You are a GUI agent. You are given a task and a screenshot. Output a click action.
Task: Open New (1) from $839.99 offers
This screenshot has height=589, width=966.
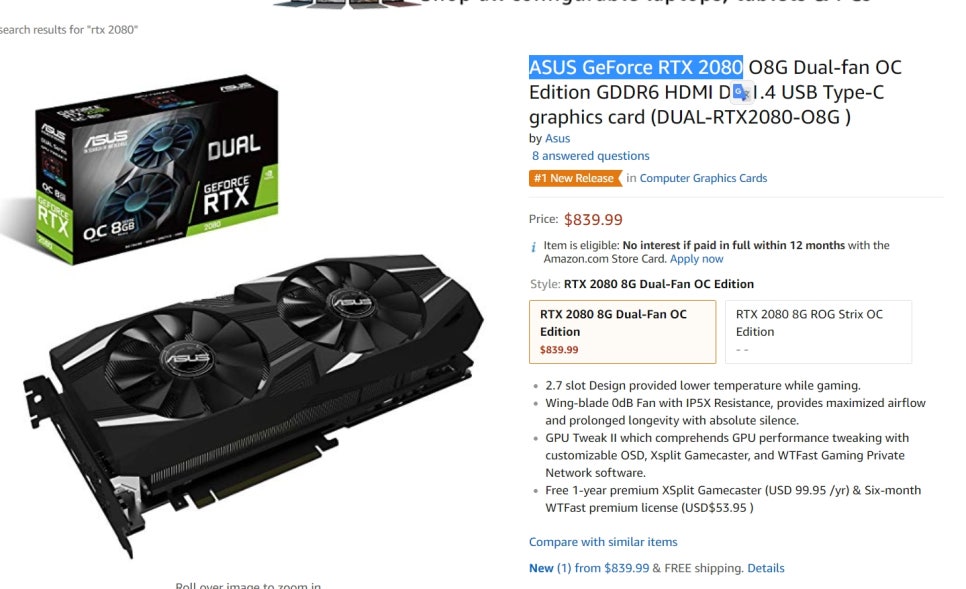[x=589, y=568]
